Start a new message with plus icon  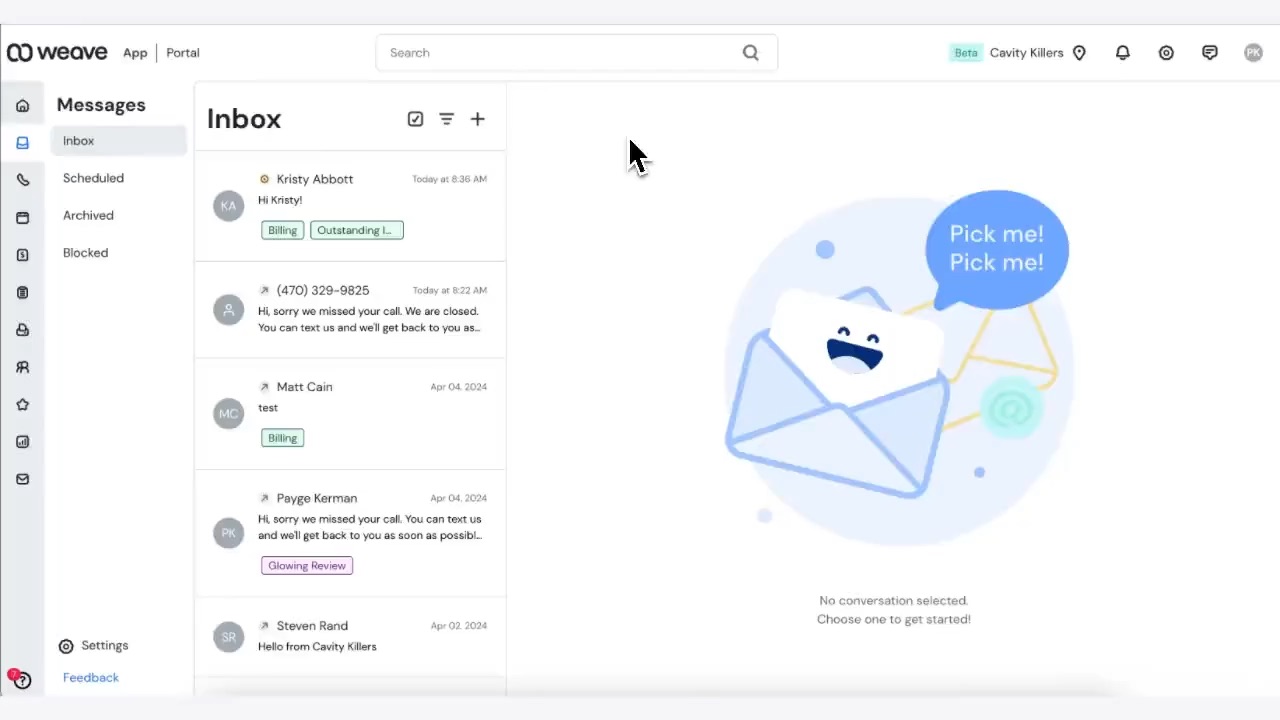[478, 119]
